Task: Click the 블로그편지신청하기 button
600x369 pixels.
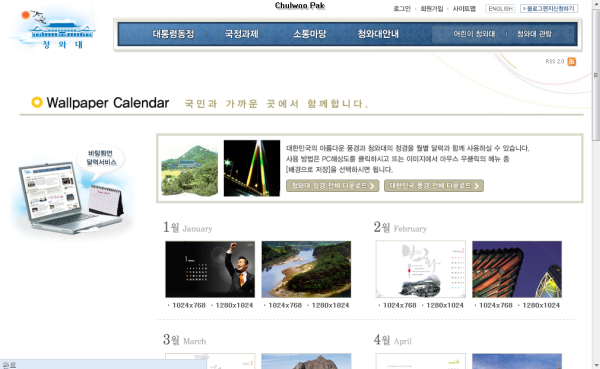Action: [x=549, y=8]
